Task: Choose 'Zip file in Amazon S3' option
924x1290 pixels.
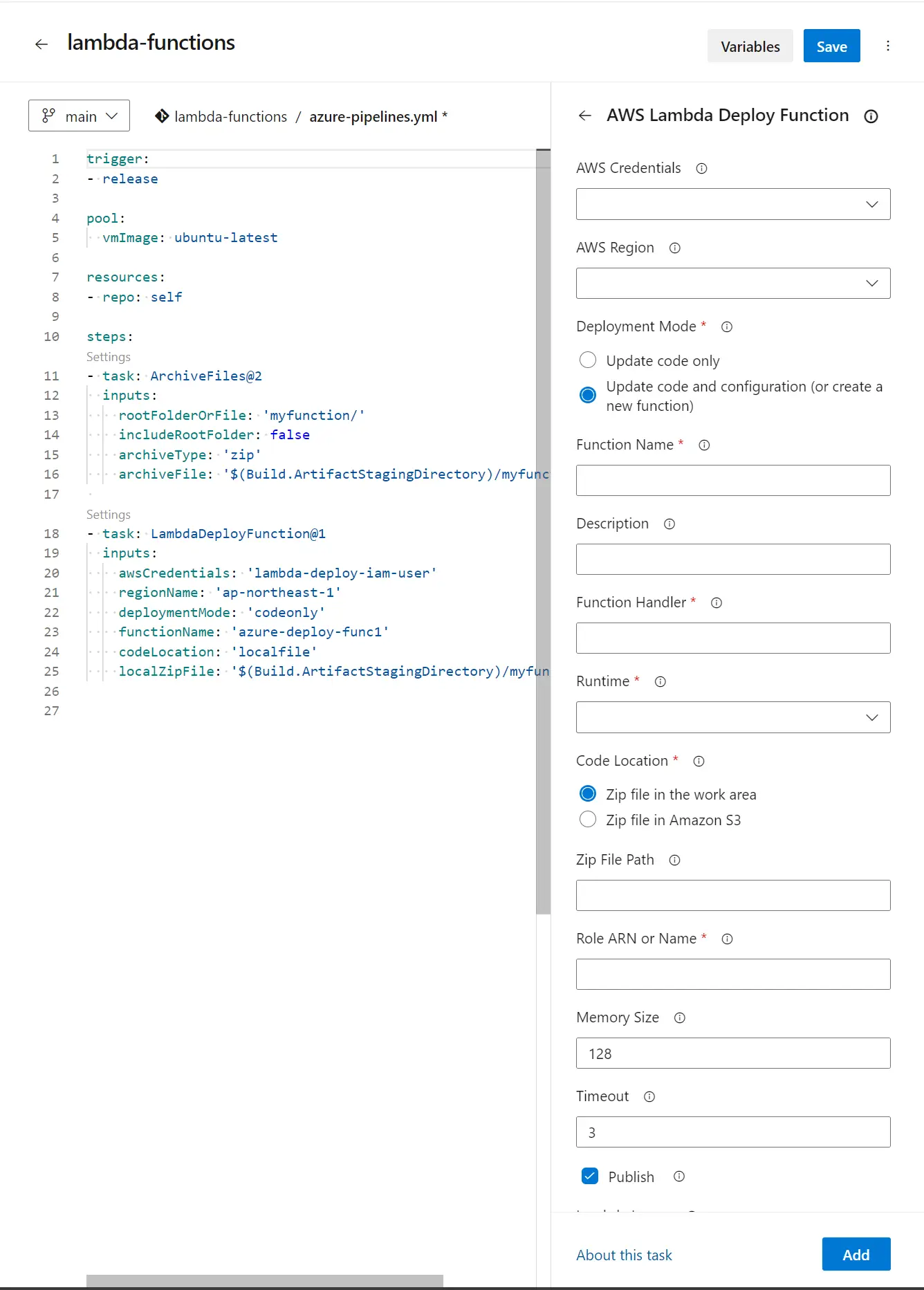Action: tap(588, 819)
